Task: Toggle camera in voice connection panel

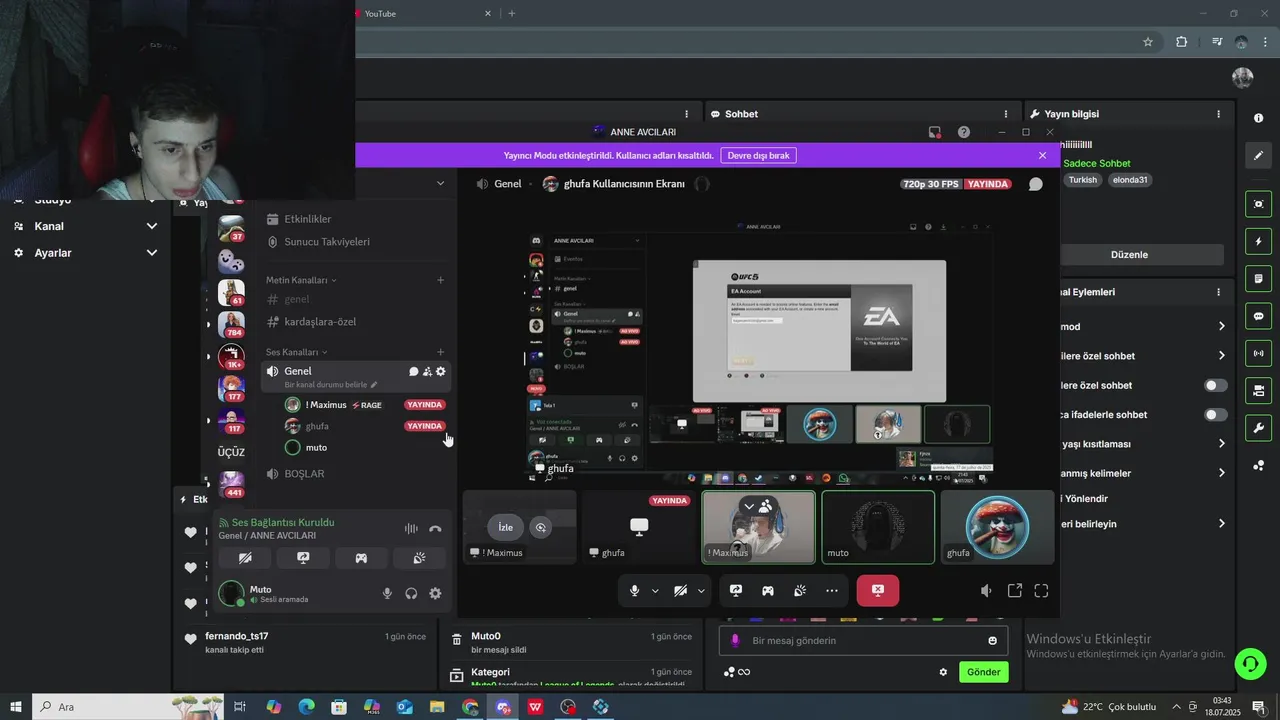Action: 245,558
